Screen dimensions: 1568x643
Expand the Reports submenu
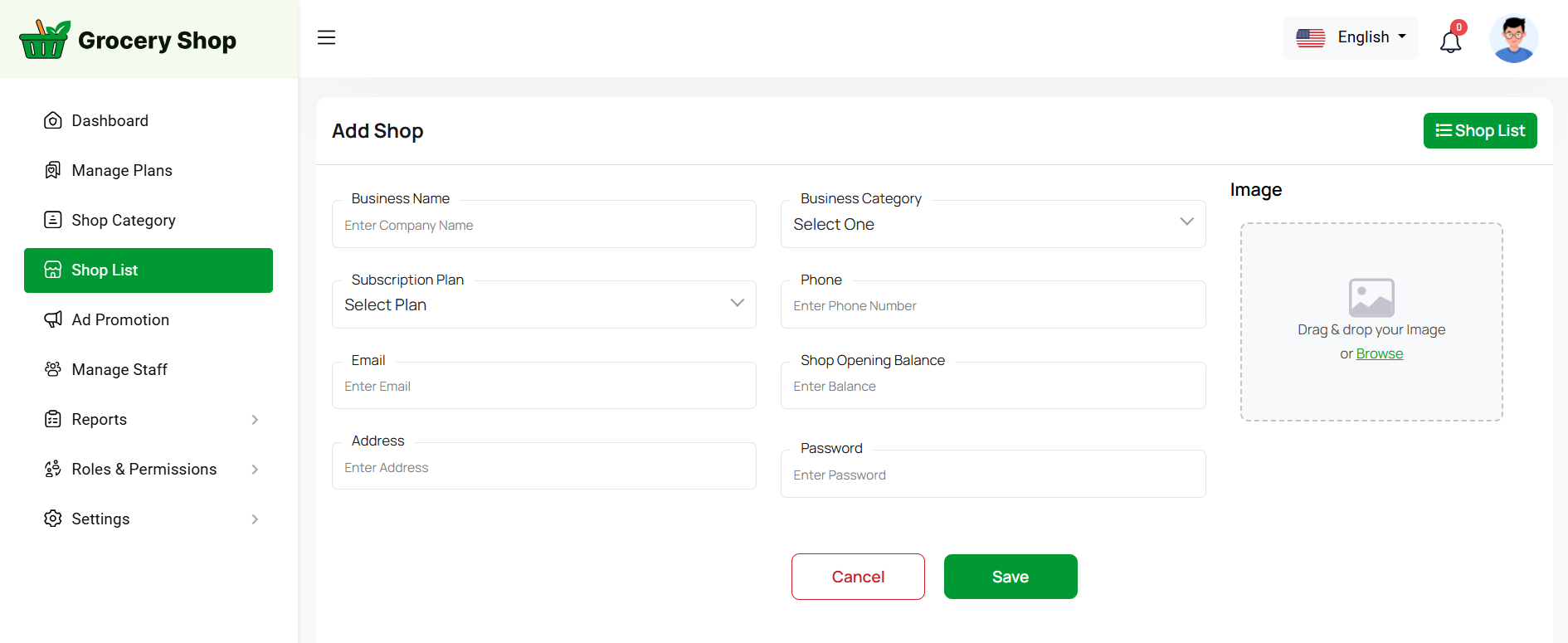point(255,420)
